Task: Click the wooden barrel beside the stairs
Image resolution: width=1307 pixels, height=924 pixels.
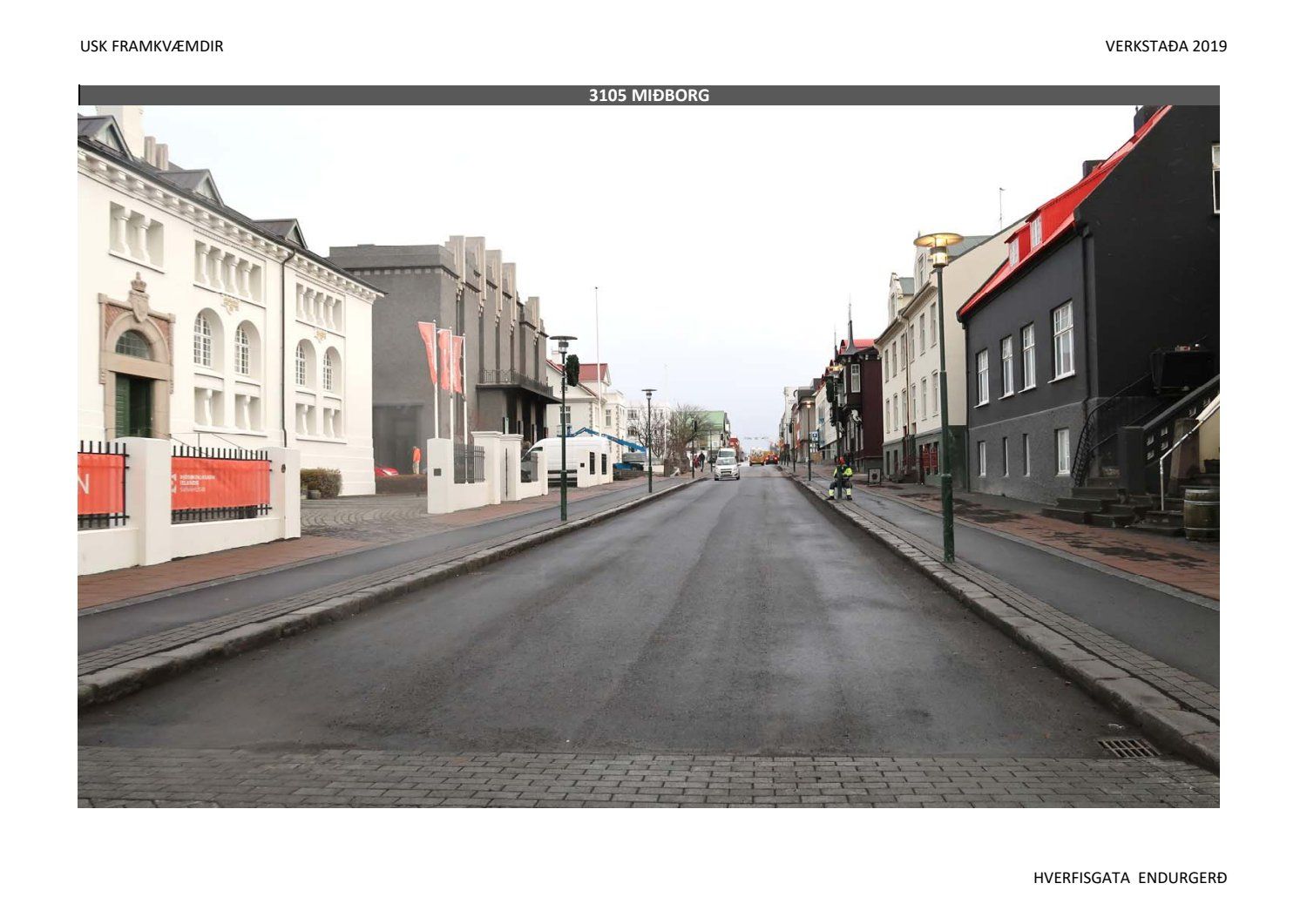Action: [1201, 513]
